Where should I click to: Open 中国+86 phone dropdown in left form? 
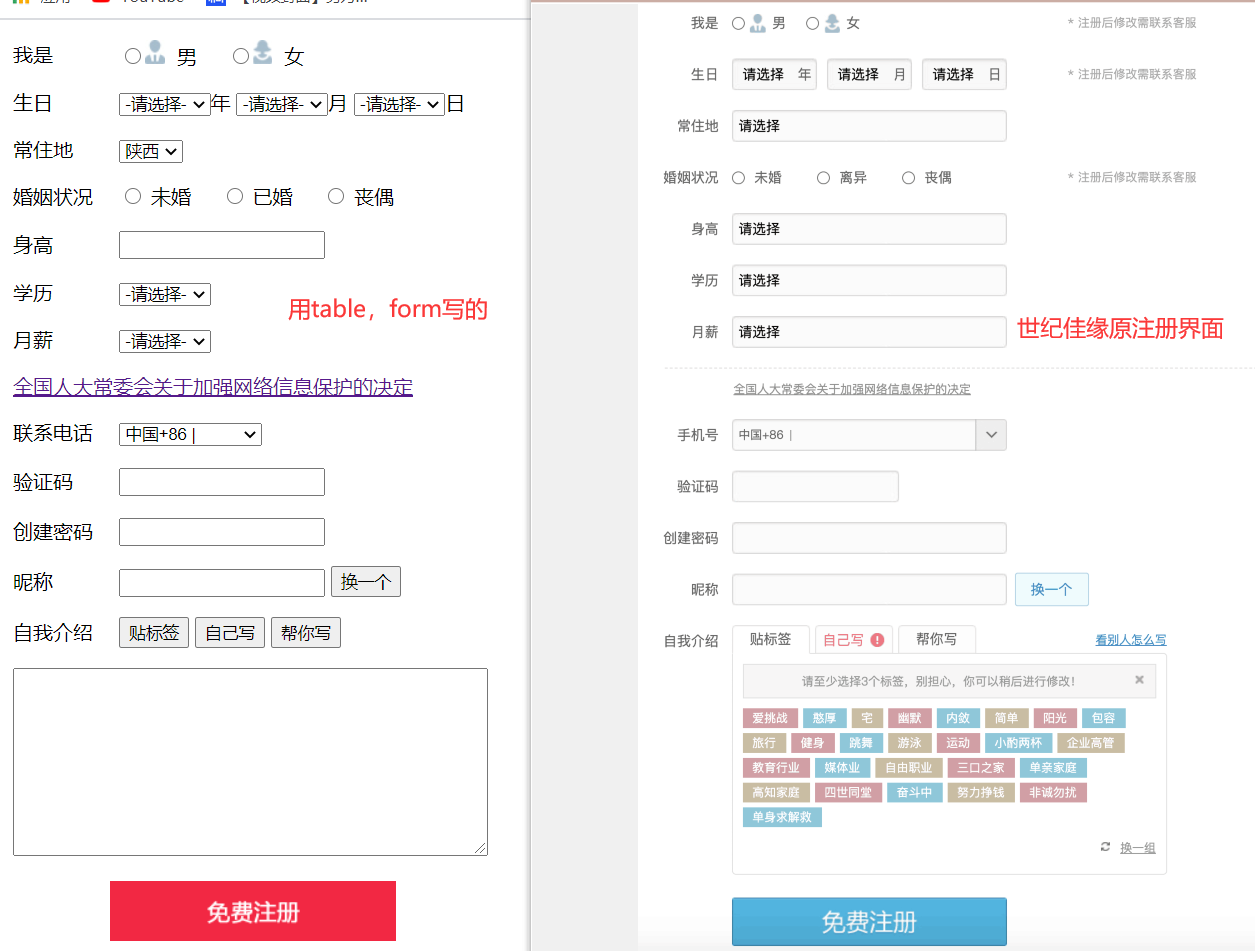190,434
